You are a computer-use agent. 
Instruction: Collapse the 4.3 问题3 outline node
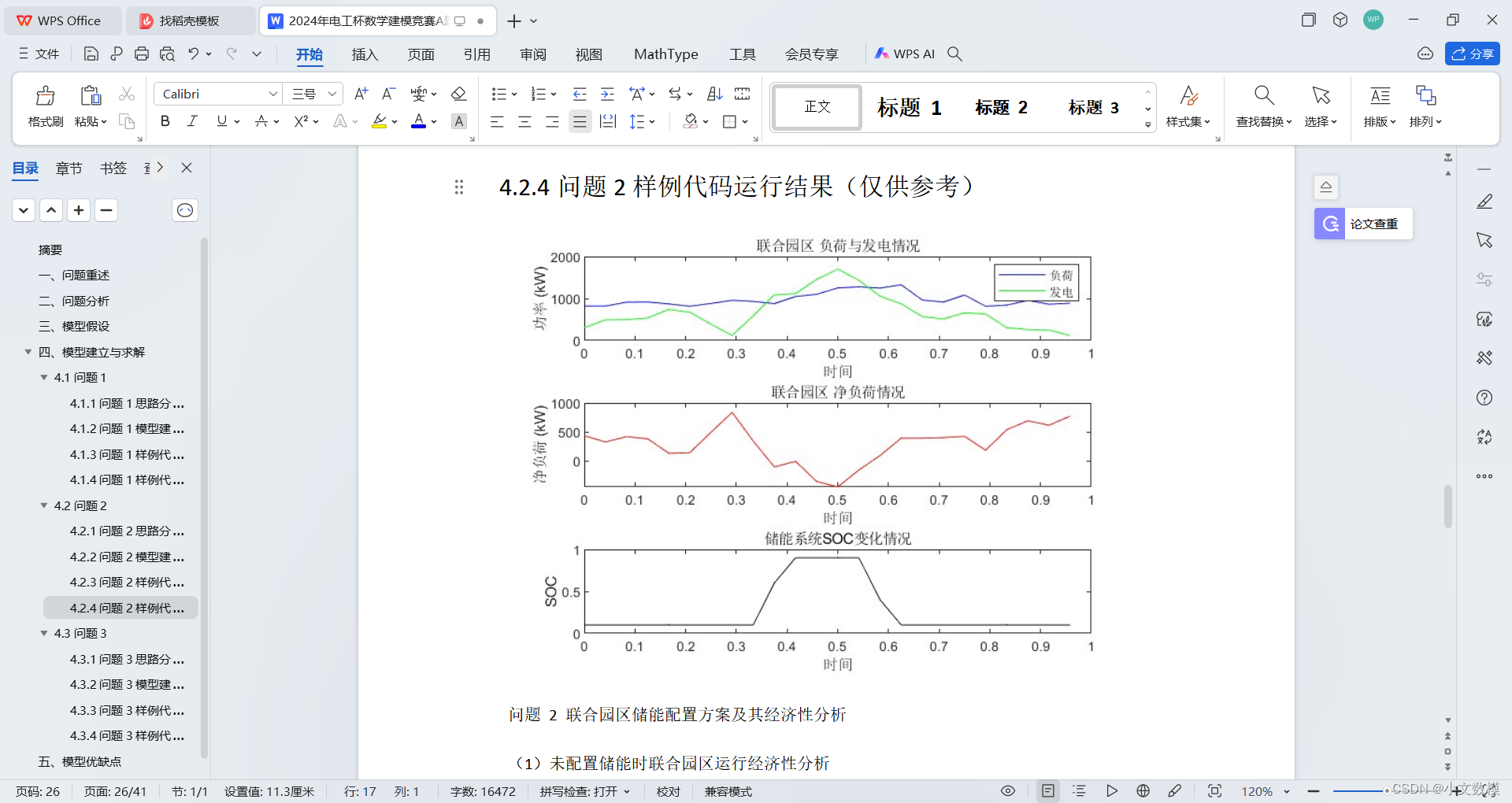coord(44,634)
